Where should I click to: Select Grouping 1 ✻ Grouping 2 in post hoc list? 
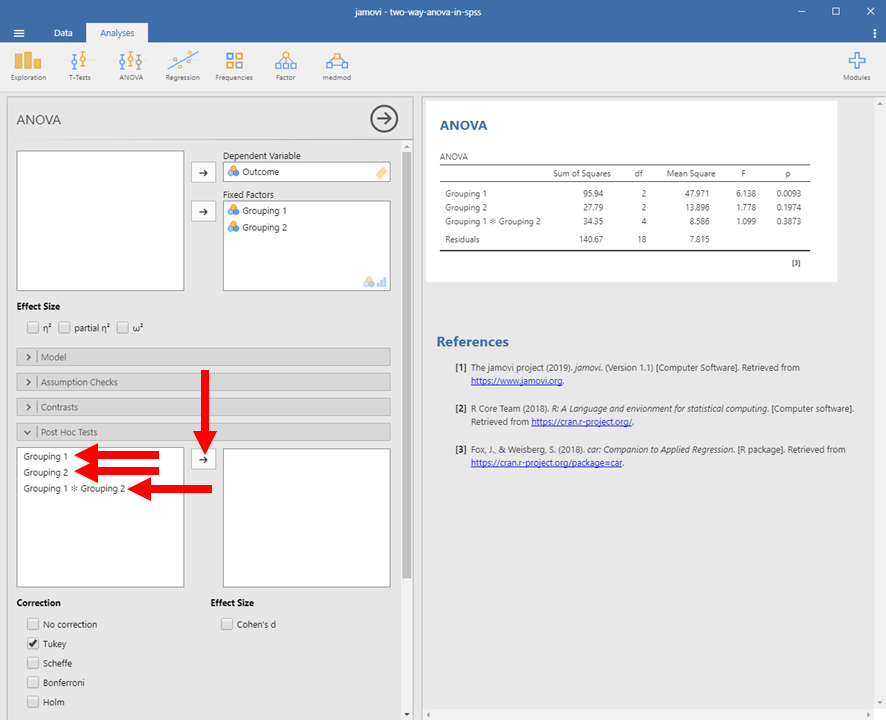coord(74,489)
